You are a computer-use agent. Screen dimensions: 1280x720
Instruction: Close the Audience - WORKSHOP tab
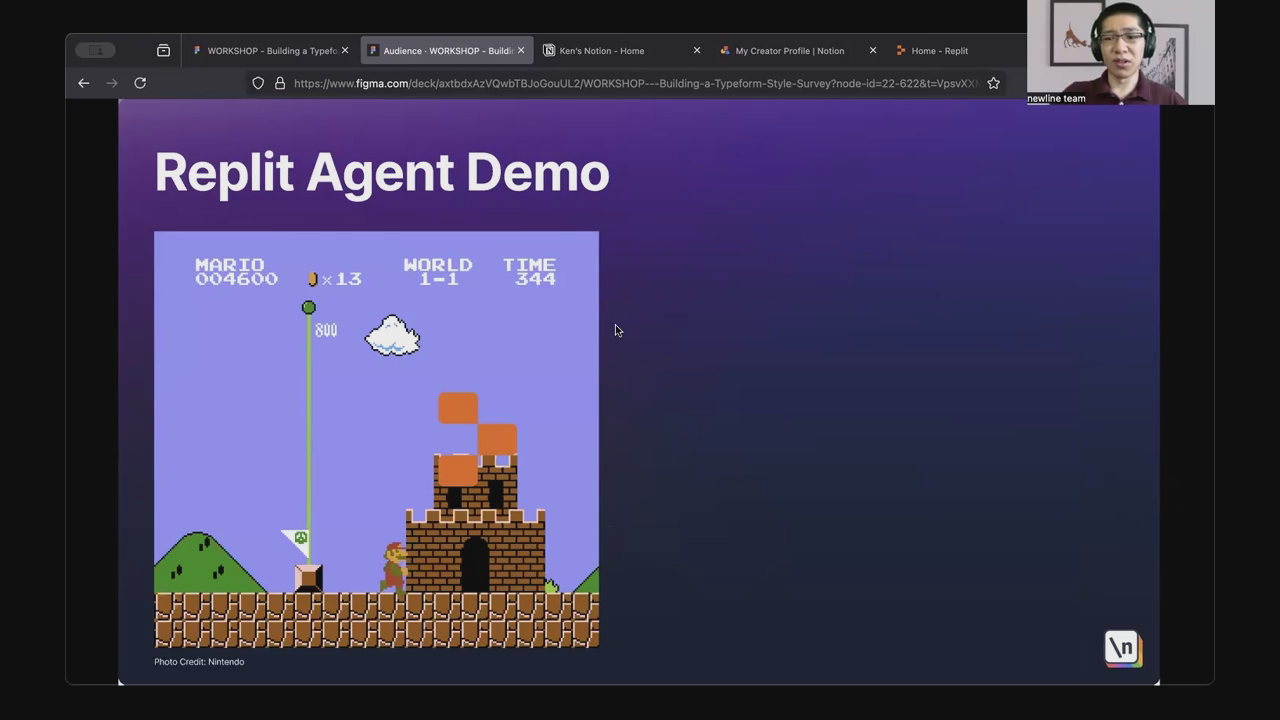[x=521, y=50]
